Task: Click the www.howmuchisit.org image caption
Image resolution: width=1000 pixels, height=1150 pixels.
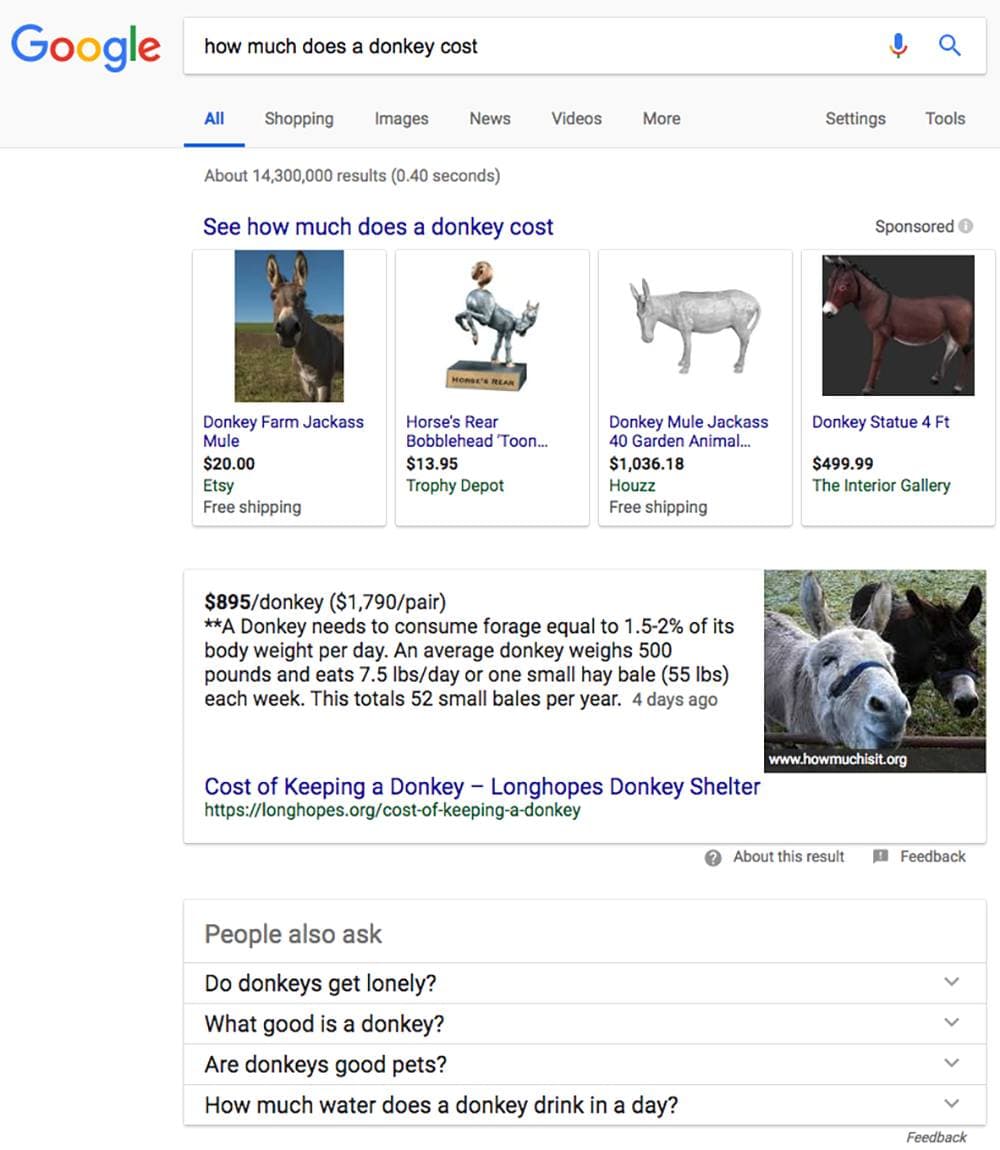Action: (837, 759)
